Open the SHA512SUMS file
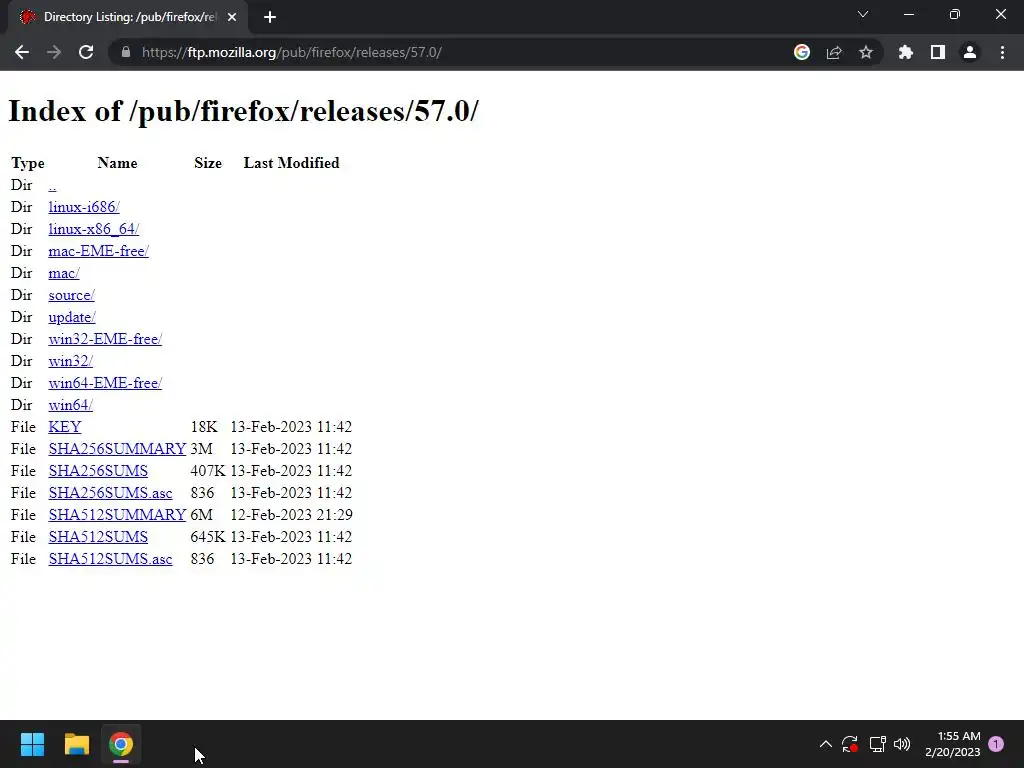Screen dimensions: 1024x768 pos(98,537)
